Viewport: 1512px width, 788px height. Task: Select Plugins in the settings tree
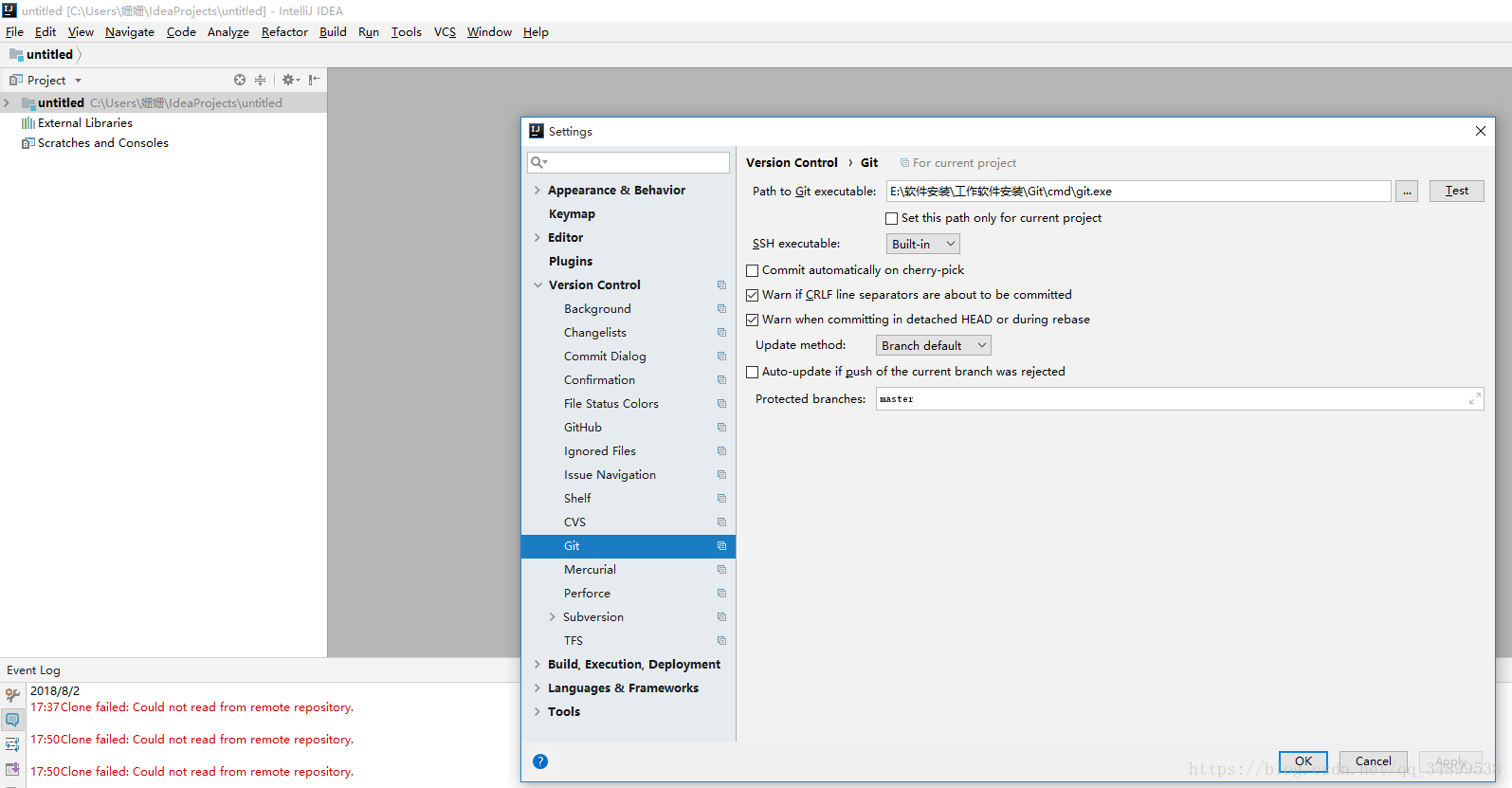tap(571, 262)
